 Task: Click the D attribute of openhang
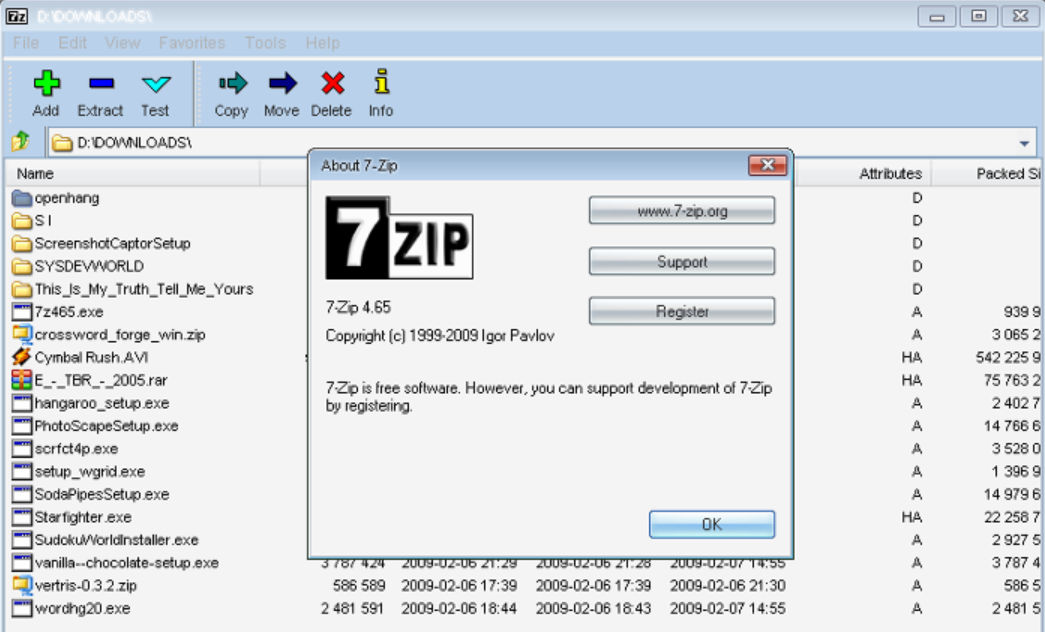click(x=917, y=198)
